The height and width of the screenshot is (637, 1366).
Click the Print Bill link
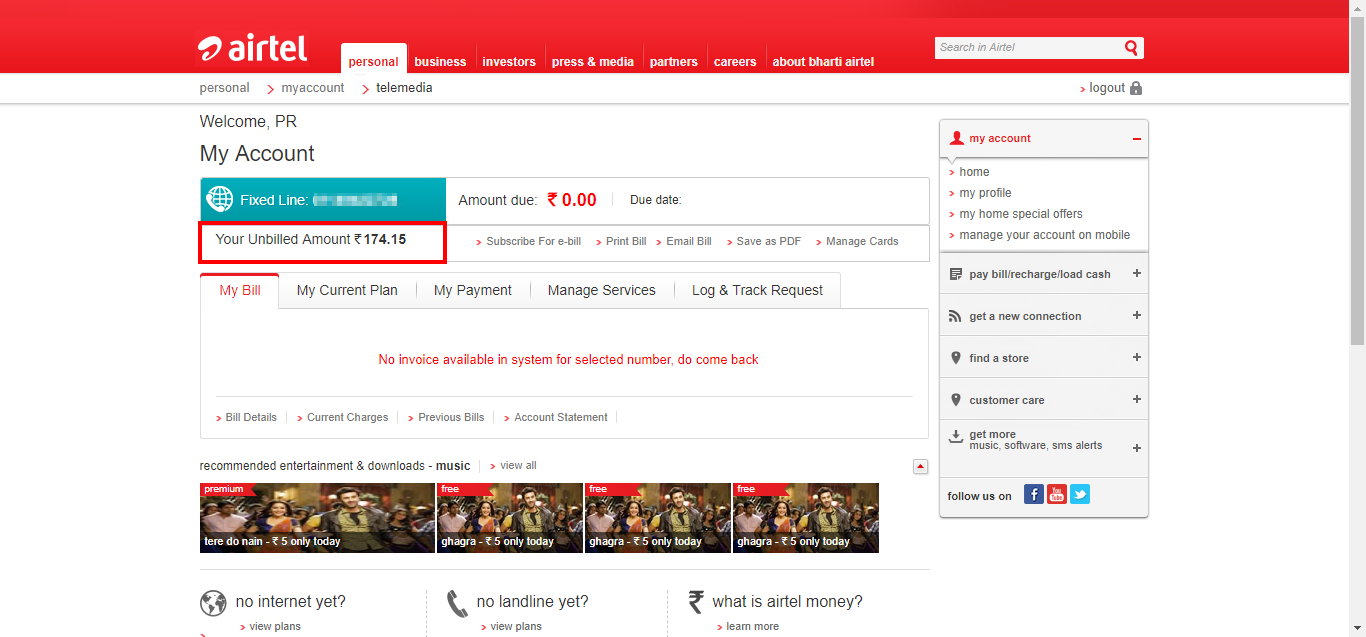click(626, 241)
